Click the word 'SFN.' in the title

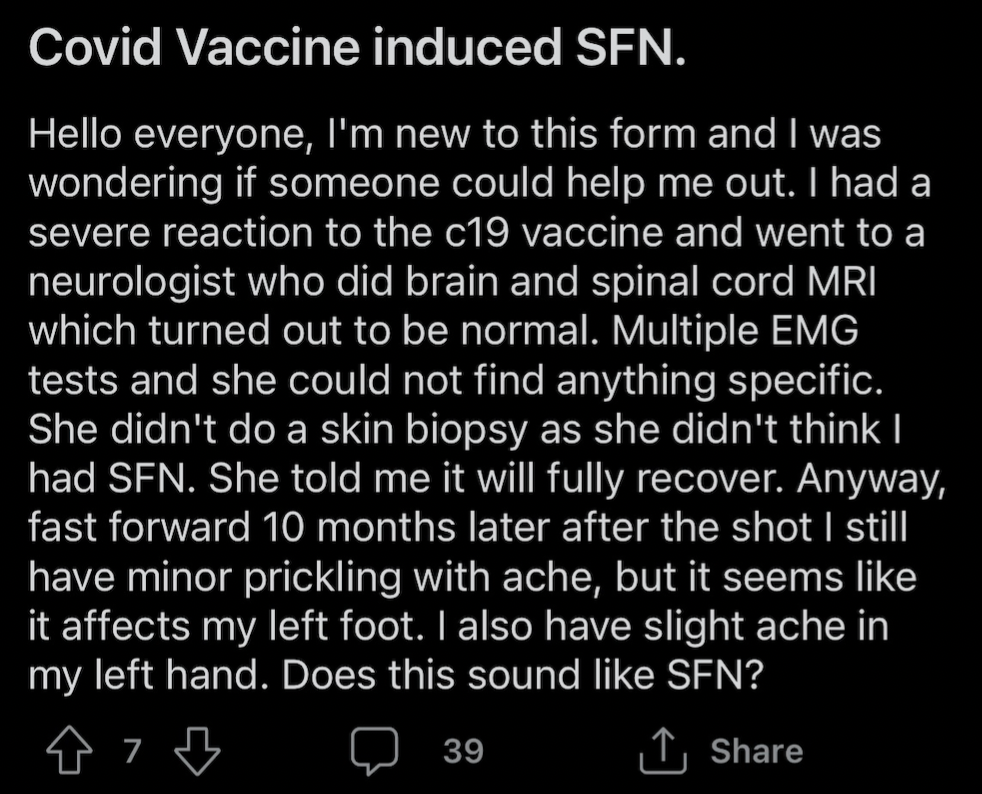tap(631, 48)
